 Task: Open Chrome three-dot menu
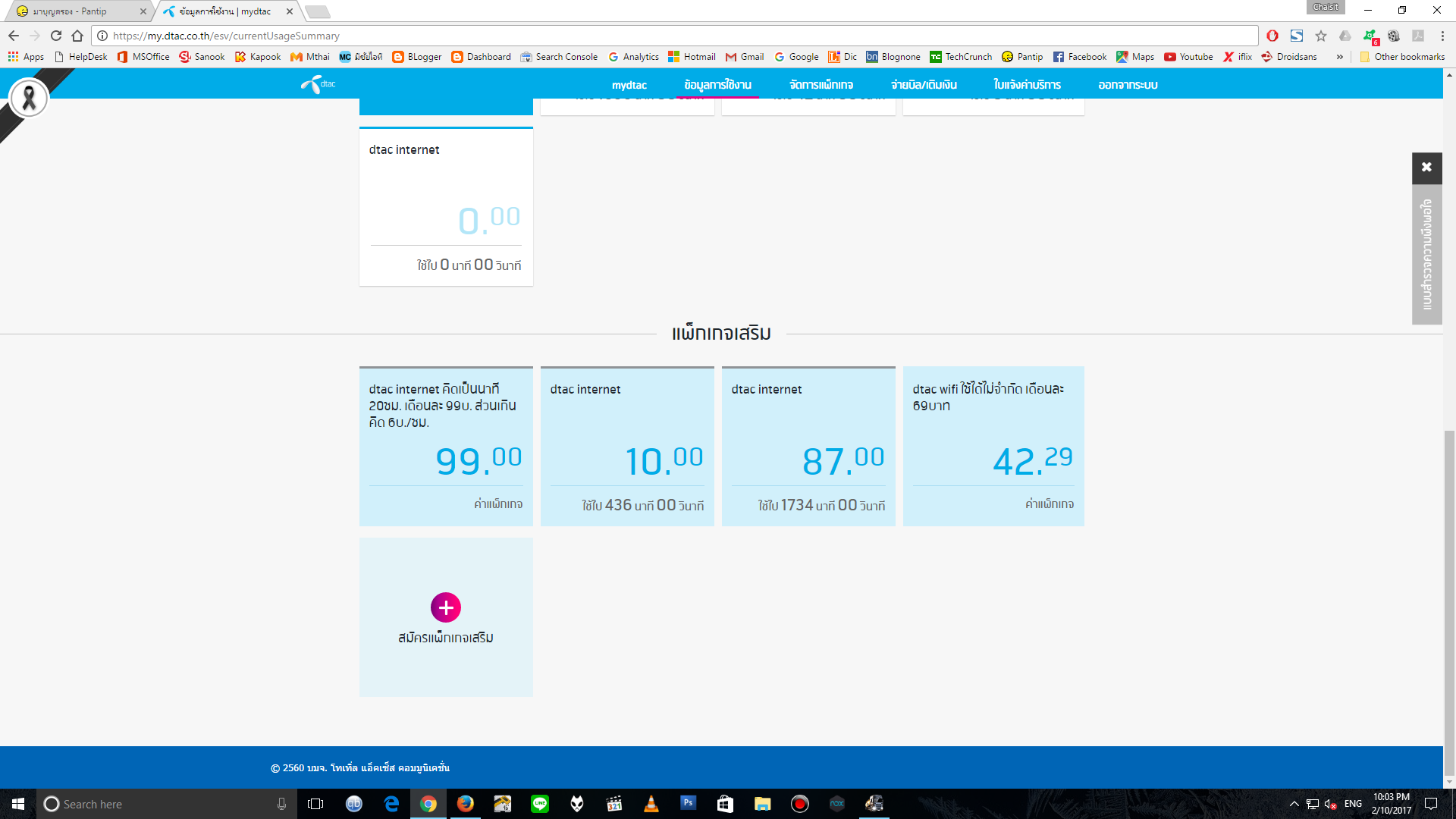1442,36
